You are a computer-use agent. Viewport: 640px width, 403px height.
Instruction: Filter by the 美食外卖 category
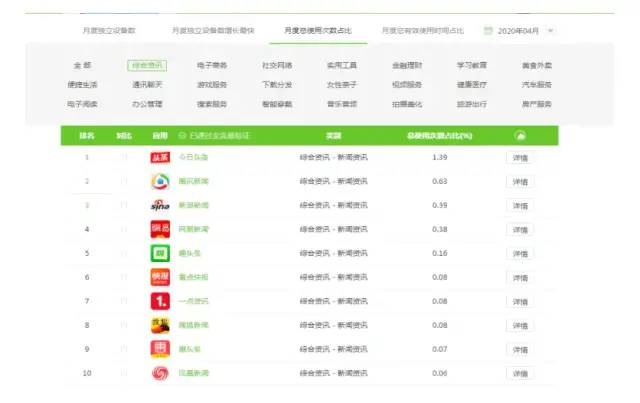tap(537, 65)
